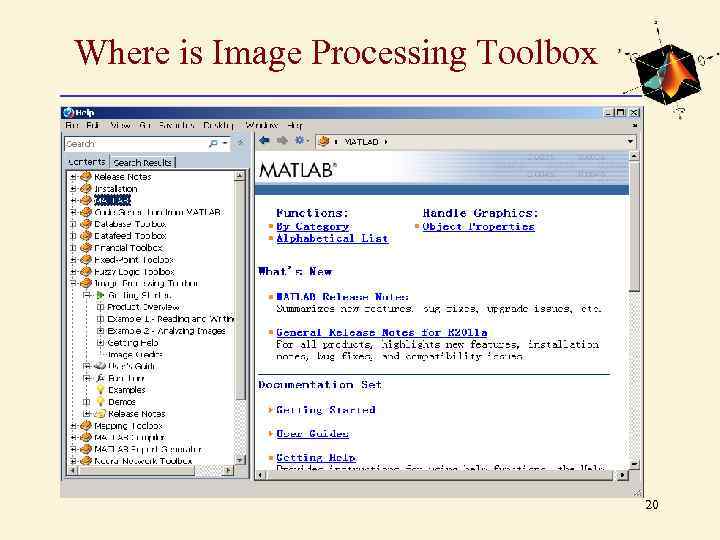Screen dimensions: 720x540
Task: Open the Getting Help link
Action: [316, 457]
